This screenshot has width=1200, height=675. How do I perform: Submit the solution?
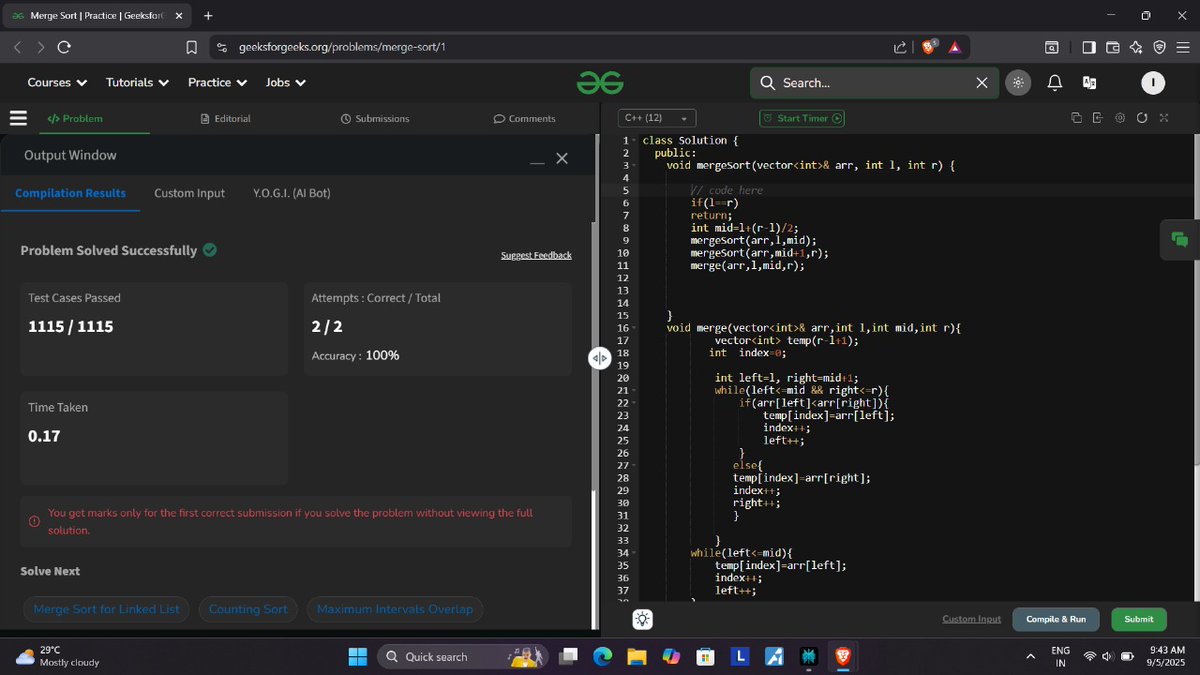point(1139,619)
